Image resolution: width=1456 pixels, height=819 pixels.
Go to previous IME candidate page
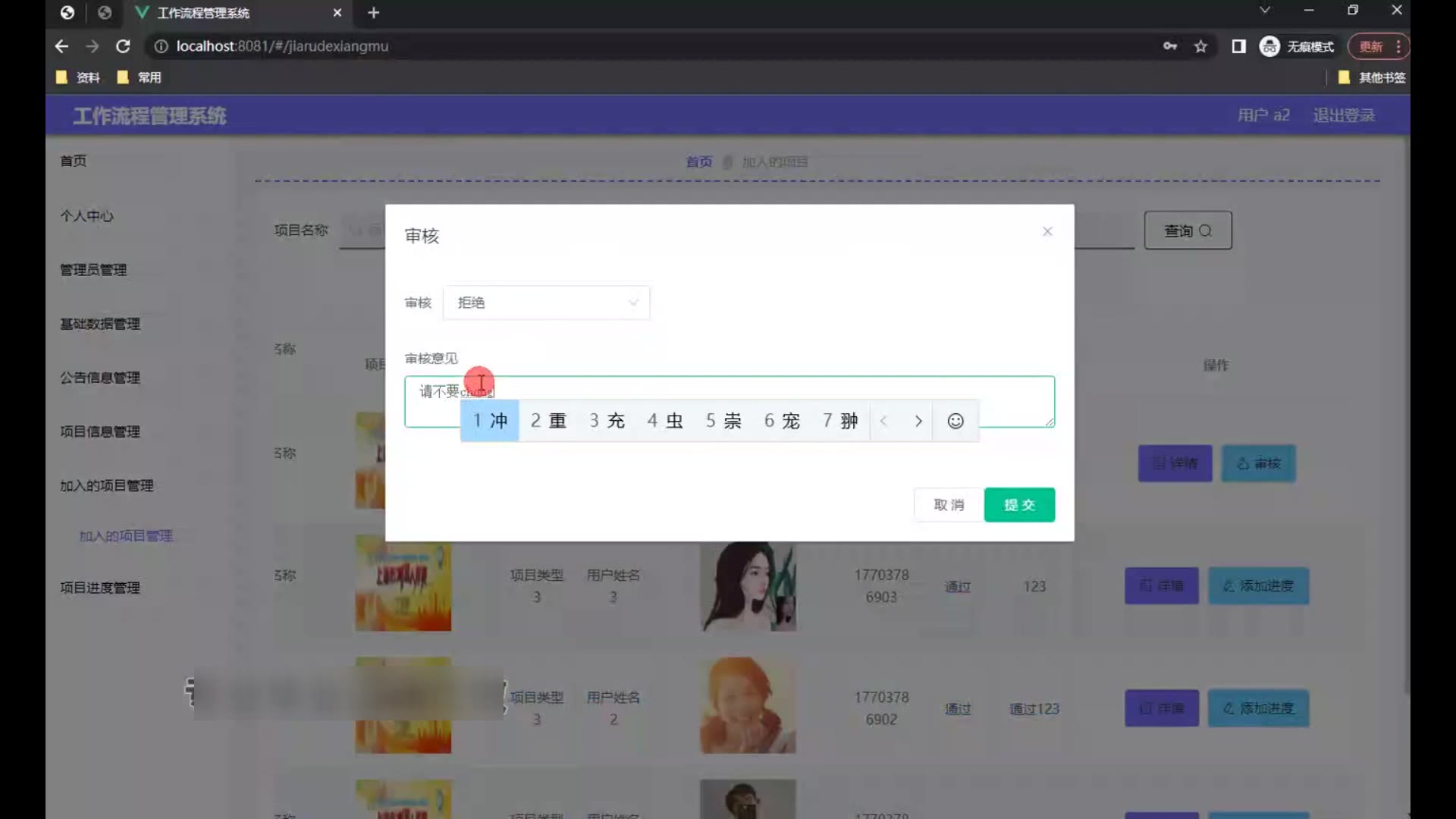tap(883, 421)
